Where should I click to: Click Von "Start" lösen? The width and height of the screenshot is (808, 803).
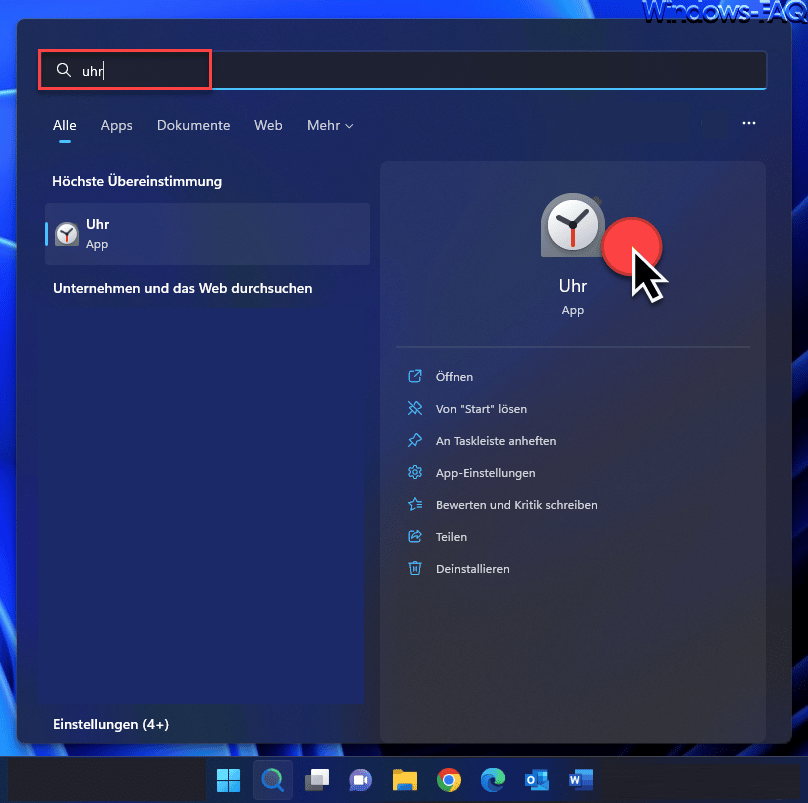481,409
